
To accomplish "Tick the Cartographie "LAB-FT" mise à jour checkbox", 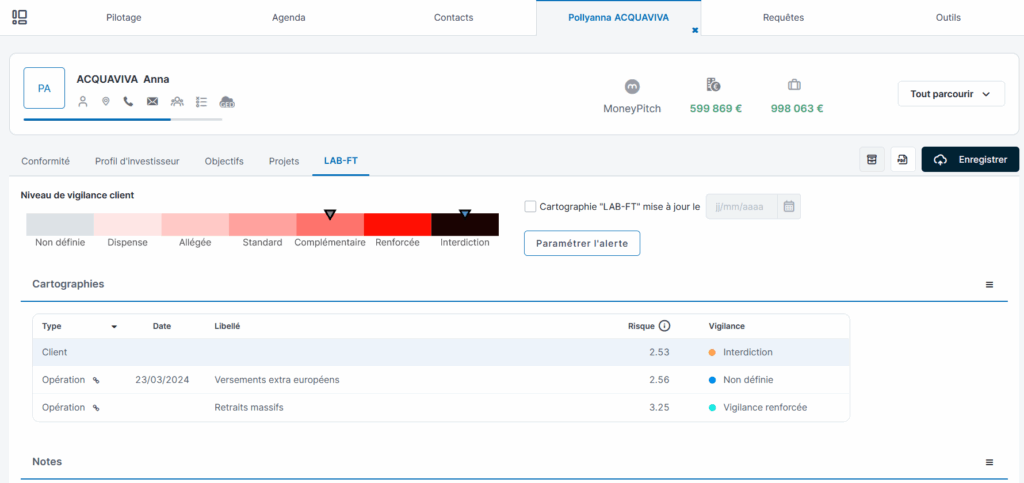I will point(530,207).
